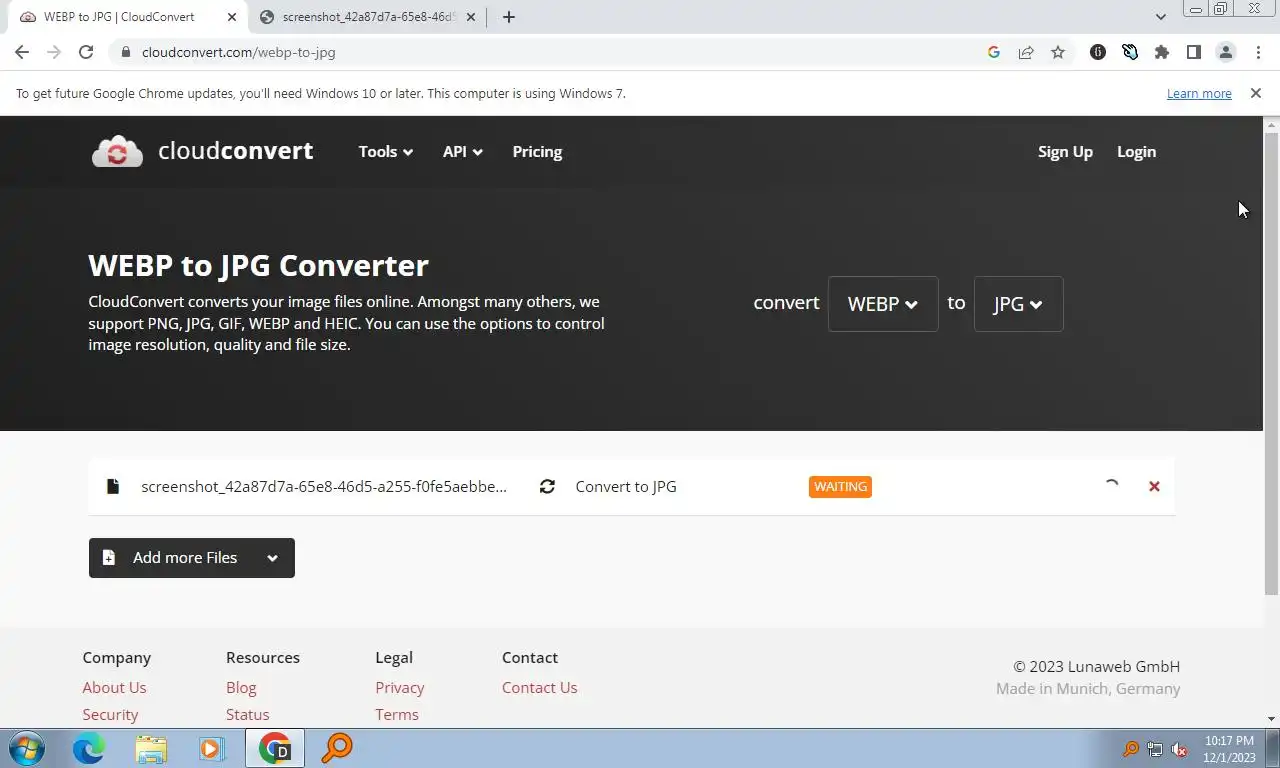Click the volume muted tray icon
Viewport: 1280px width, 768px height.
[1179, 749]
